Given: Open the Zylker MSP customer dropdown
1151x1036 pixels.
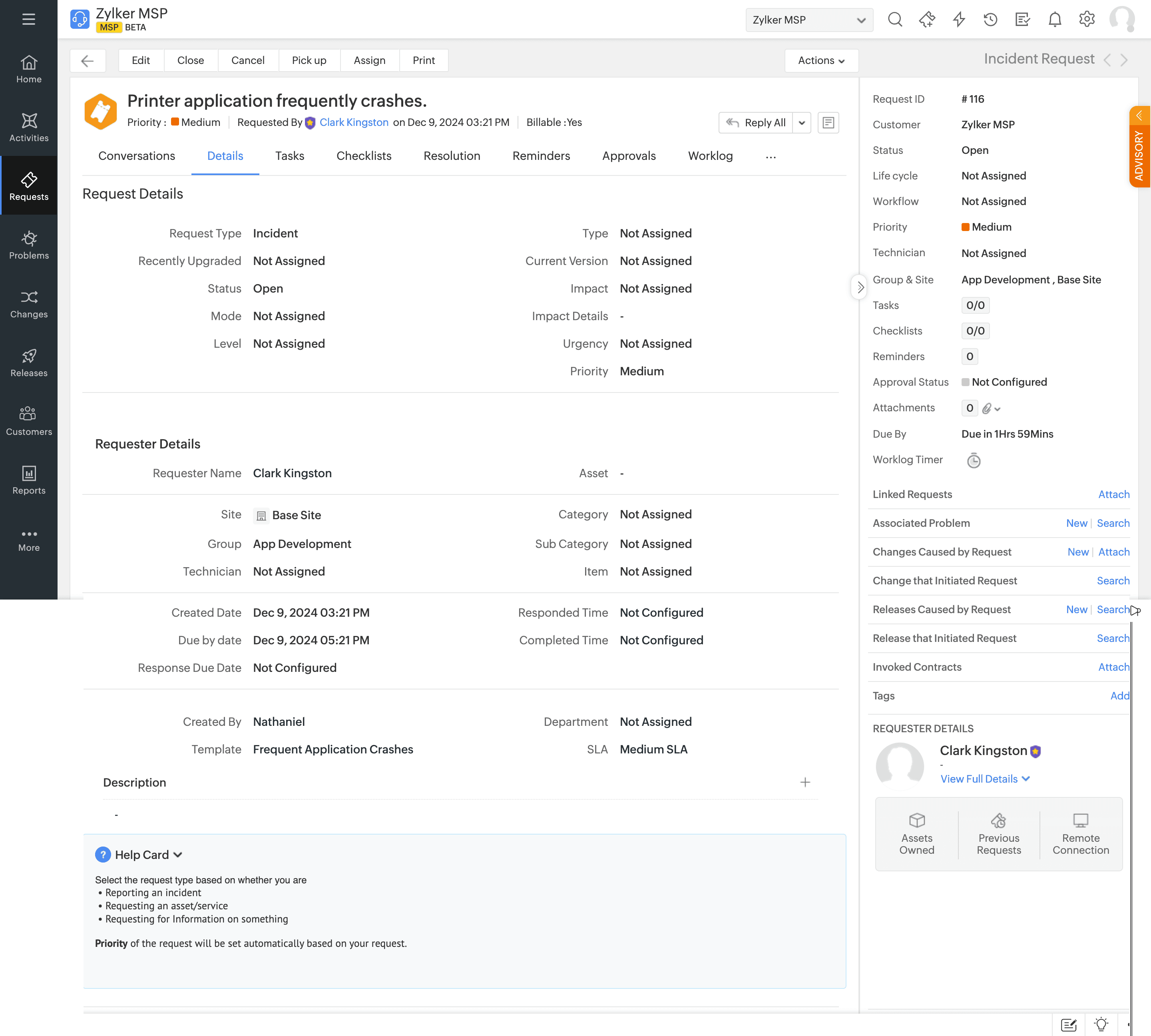Looking at the screenshot, I should click(808, 20).
